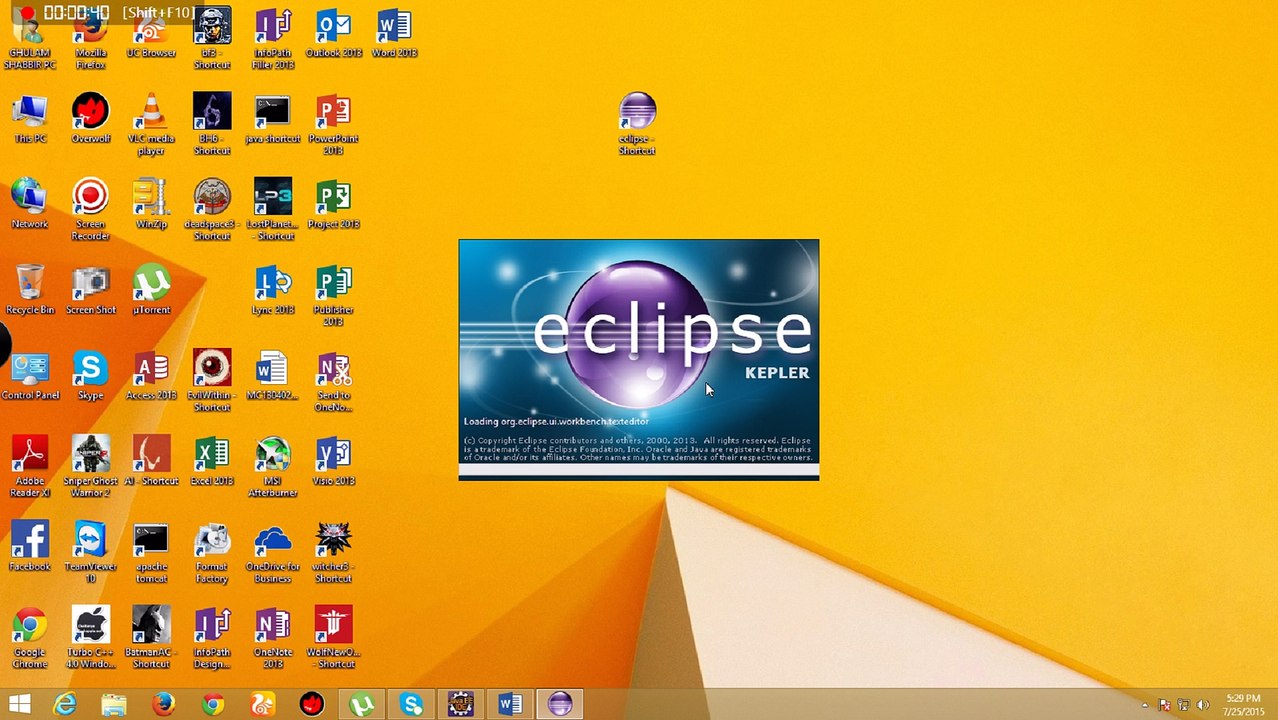Select the Screen Shot desktop icon
The image size is (1278, 720).
(90, 290)
